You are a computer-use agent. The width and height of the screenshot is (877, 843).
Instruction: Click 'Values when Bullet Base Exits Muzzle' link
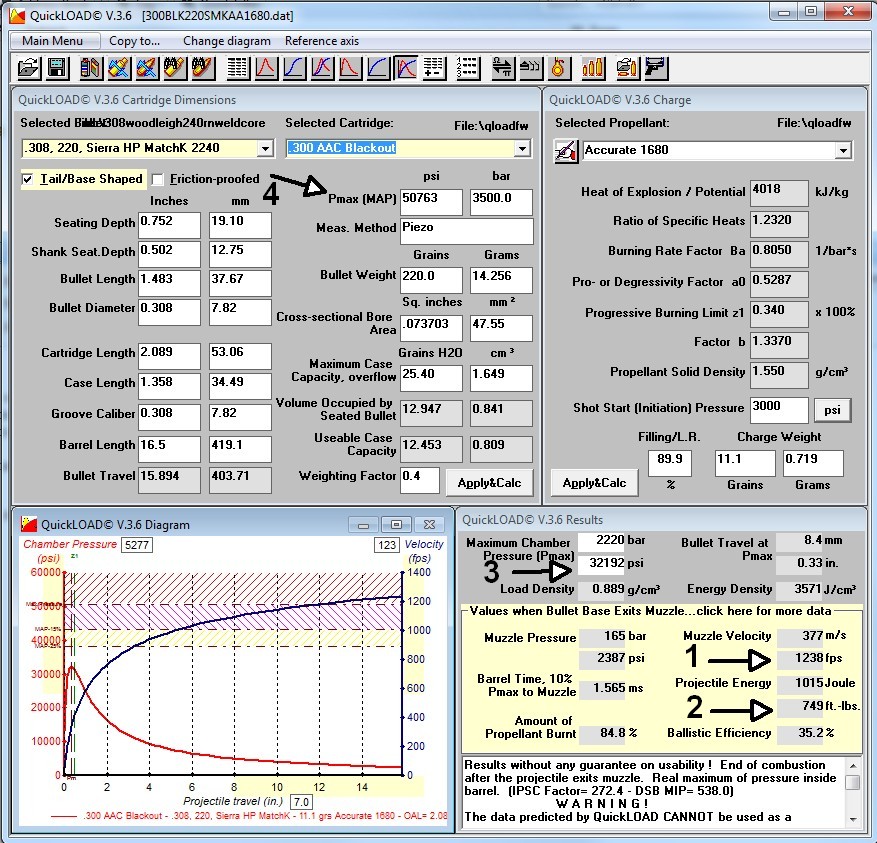click(650, 611)
